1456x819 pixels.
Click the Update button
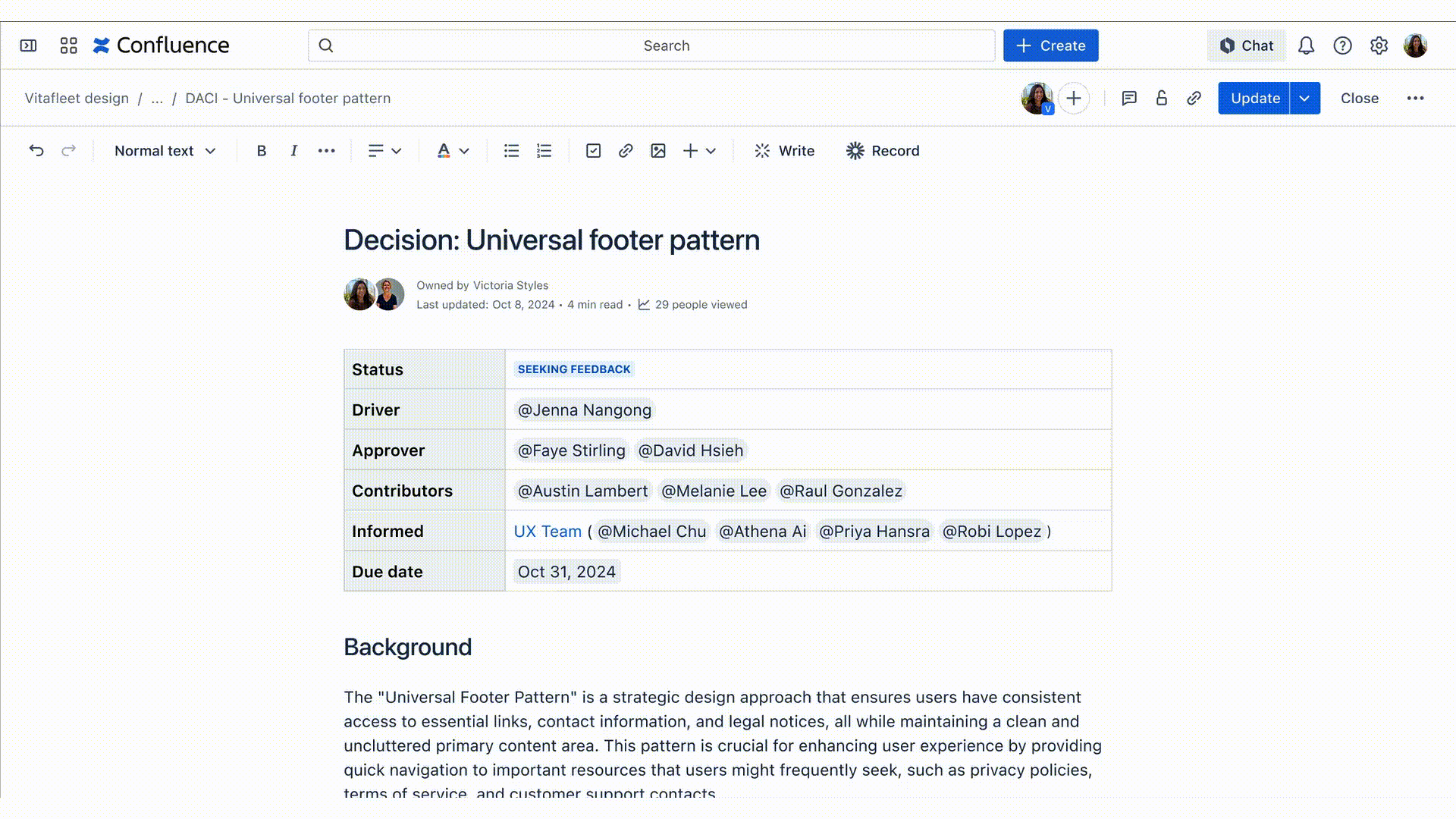pyautogui.click(x=1254, y=98)
